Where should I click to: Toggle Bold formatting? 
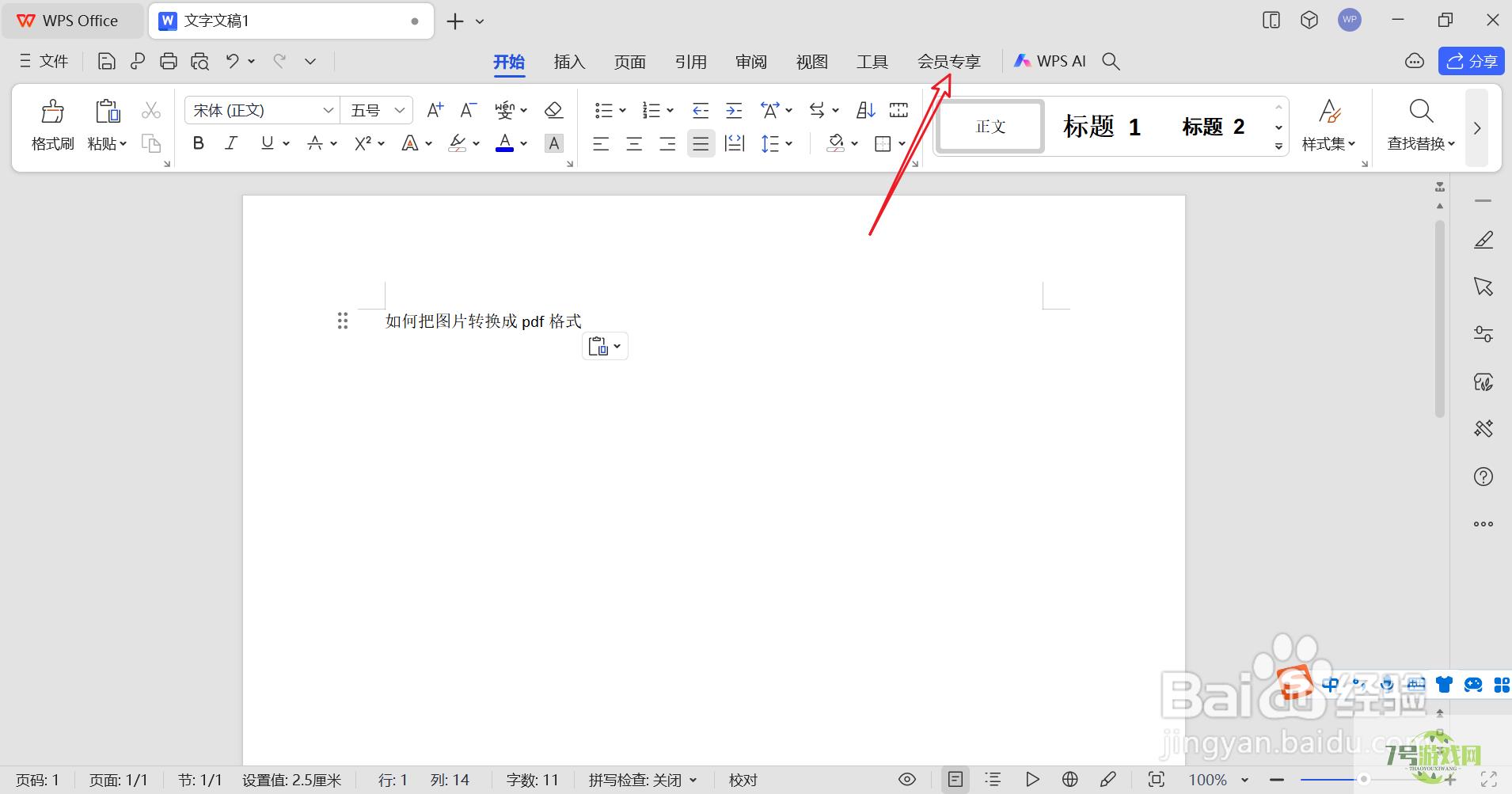pyautogui.click(x=199, y=143)
